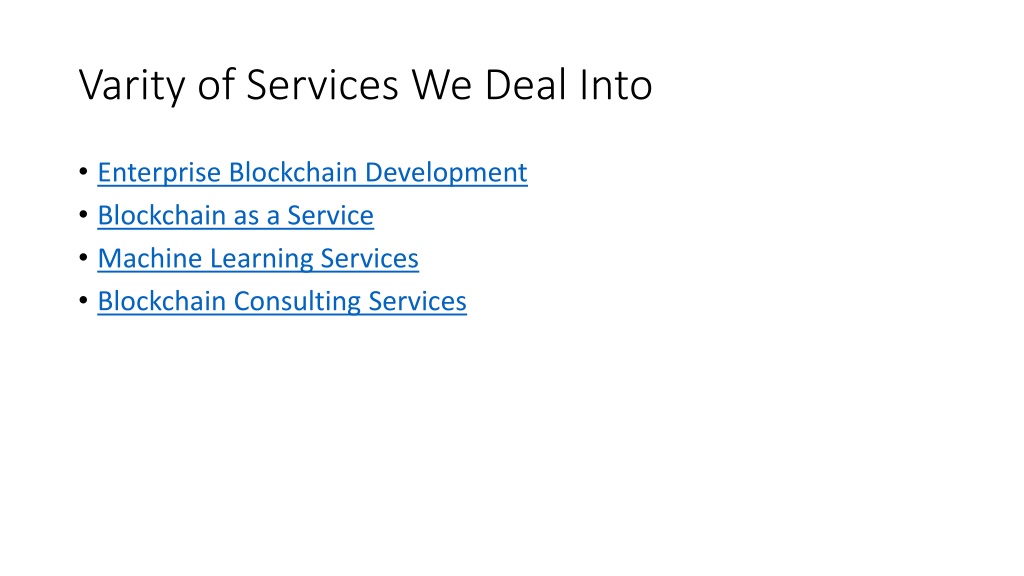The height and width of the screenshot is (576, 1024).
Task: Click the word 'Into' in the title
Action: pyautogui.click(x=616, y=85)
